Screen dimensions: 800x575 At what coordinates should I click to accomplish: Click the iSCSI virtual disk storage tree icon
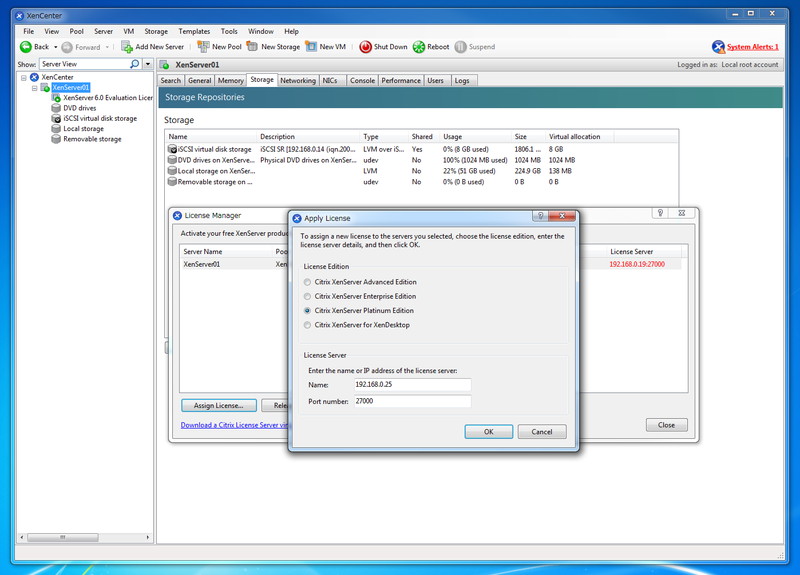(56, 118)
